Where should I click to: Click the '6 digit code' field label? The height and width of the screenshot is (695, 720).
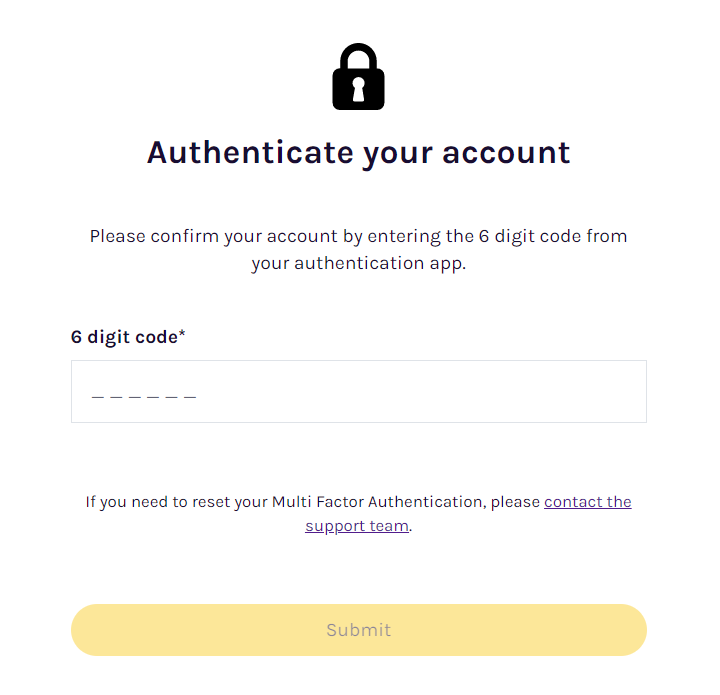click(x=124, y=337)
